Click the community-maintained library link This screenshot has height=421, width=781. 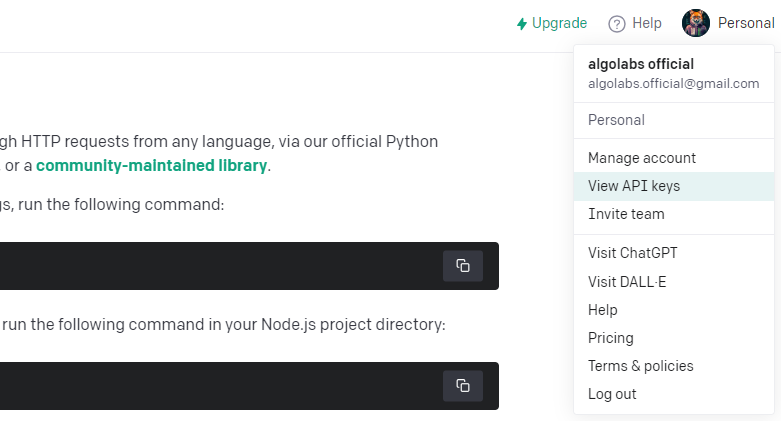coord(151,165)
